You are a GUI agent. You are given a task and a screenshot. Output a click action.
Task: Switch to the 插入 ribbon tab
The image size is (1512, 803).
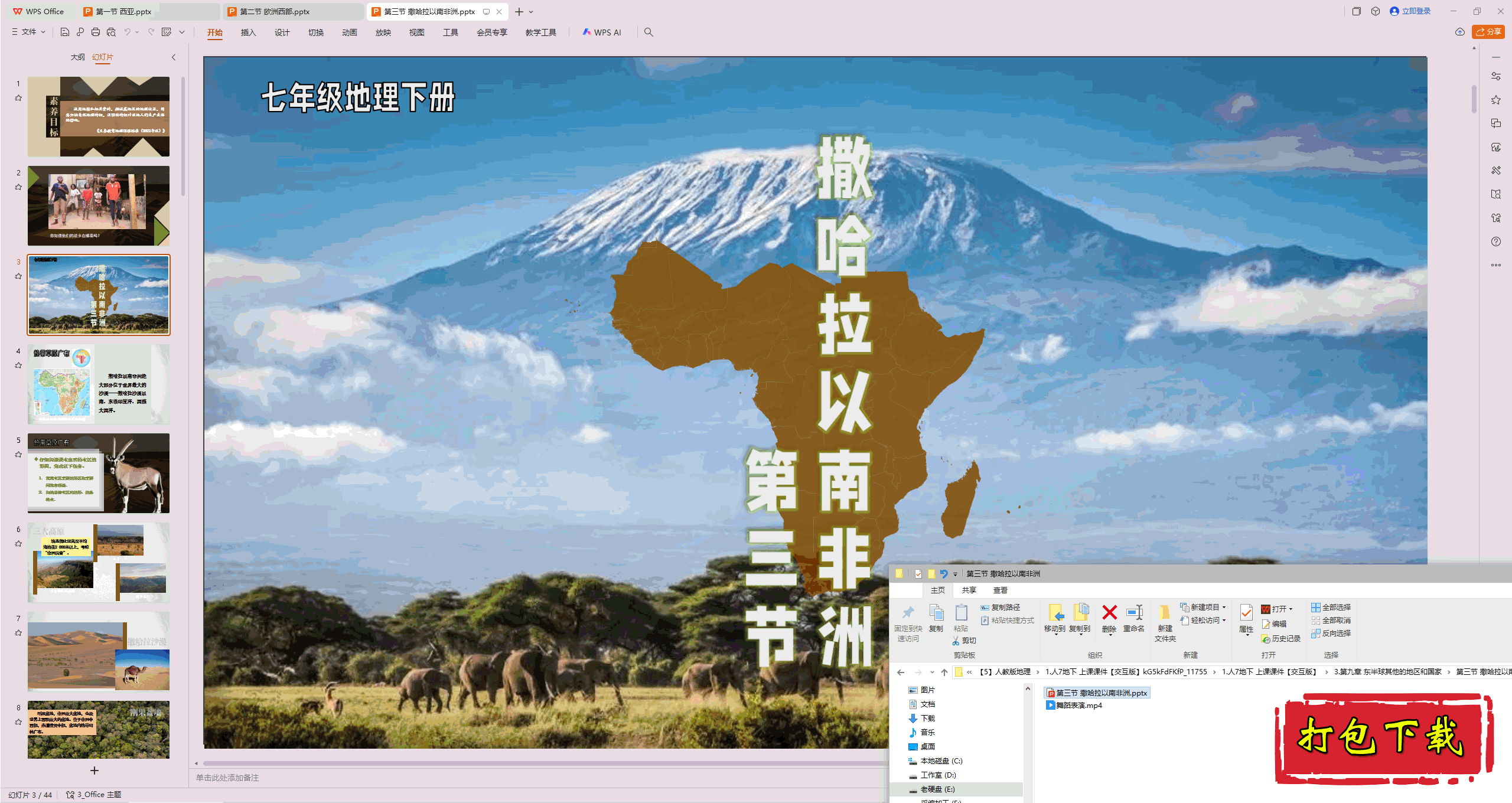click(x=248, y=32)
